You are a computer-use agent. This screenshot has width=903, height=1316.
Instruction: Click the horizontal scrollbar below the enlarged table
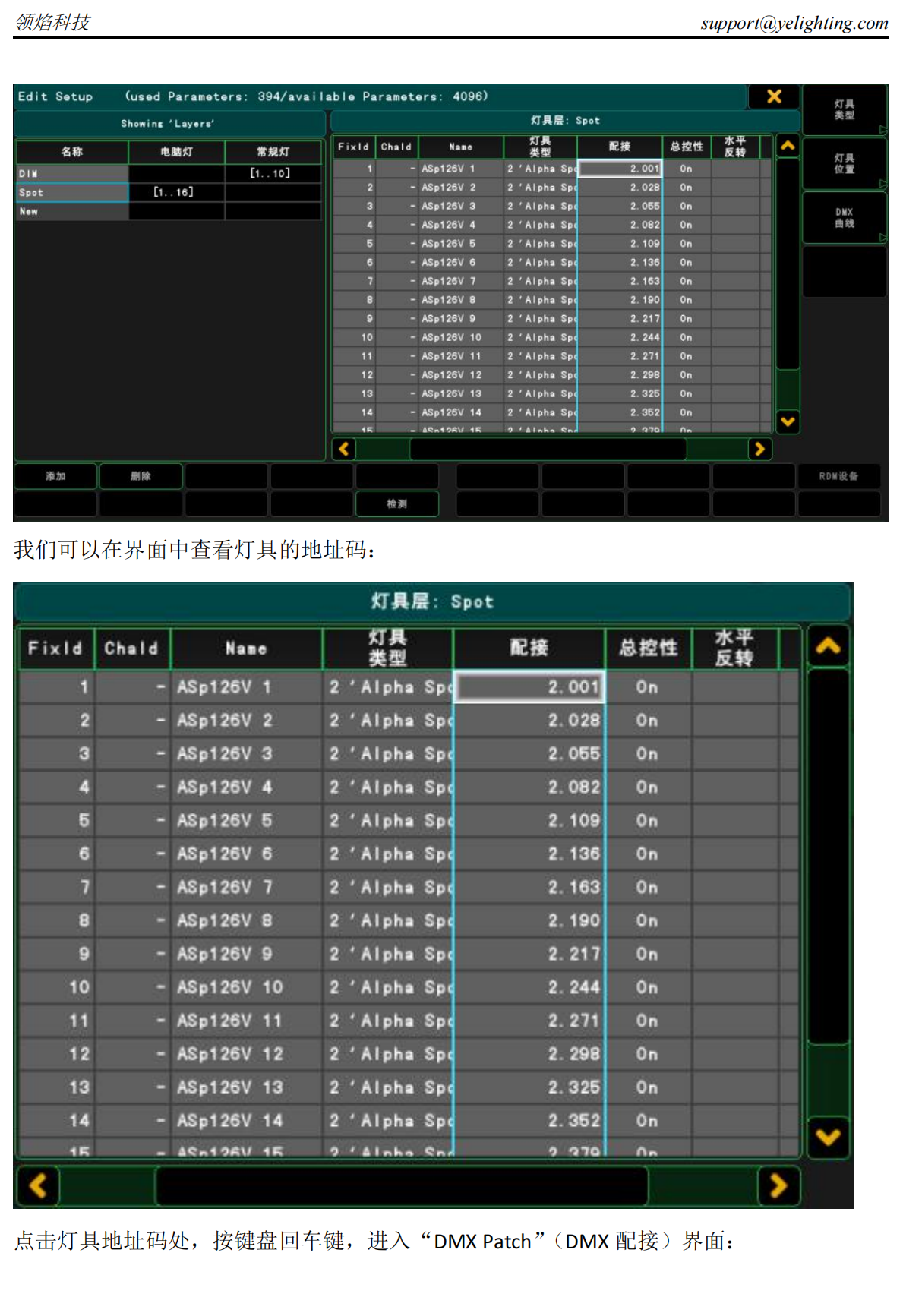401,1185
